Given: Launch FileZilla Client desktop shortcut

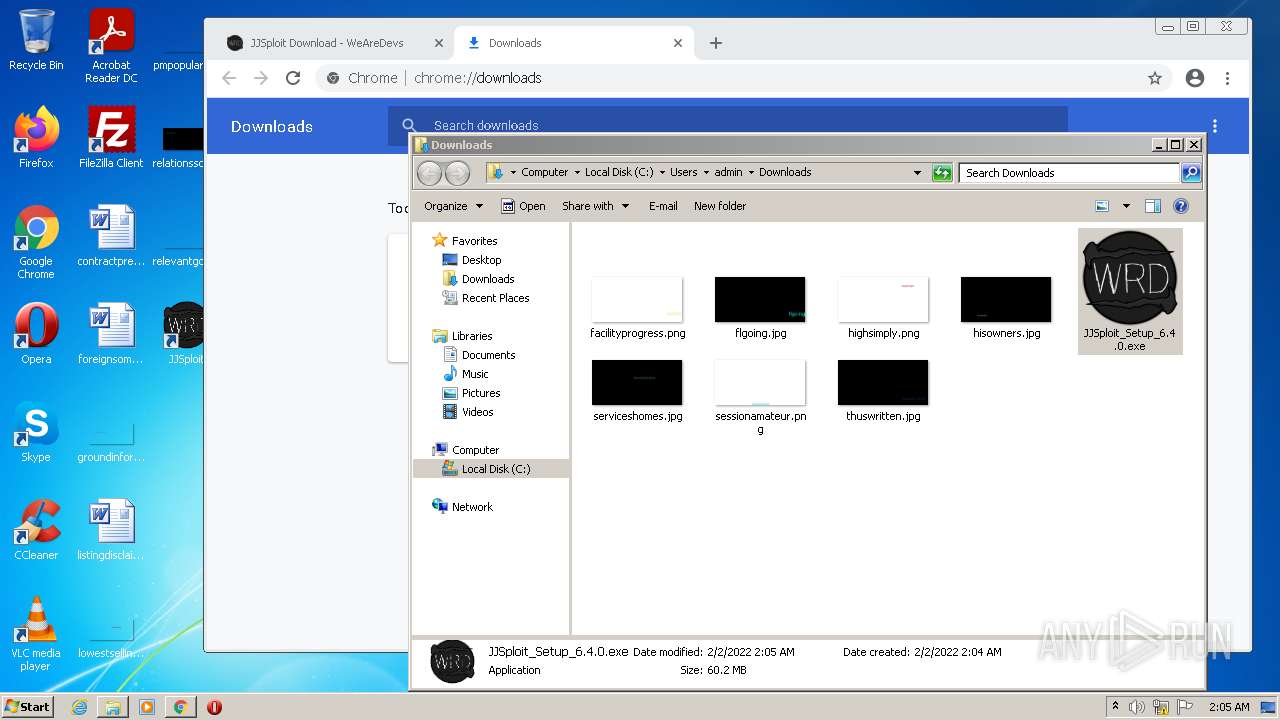Looking at the screenshot, I should (111, 137).
